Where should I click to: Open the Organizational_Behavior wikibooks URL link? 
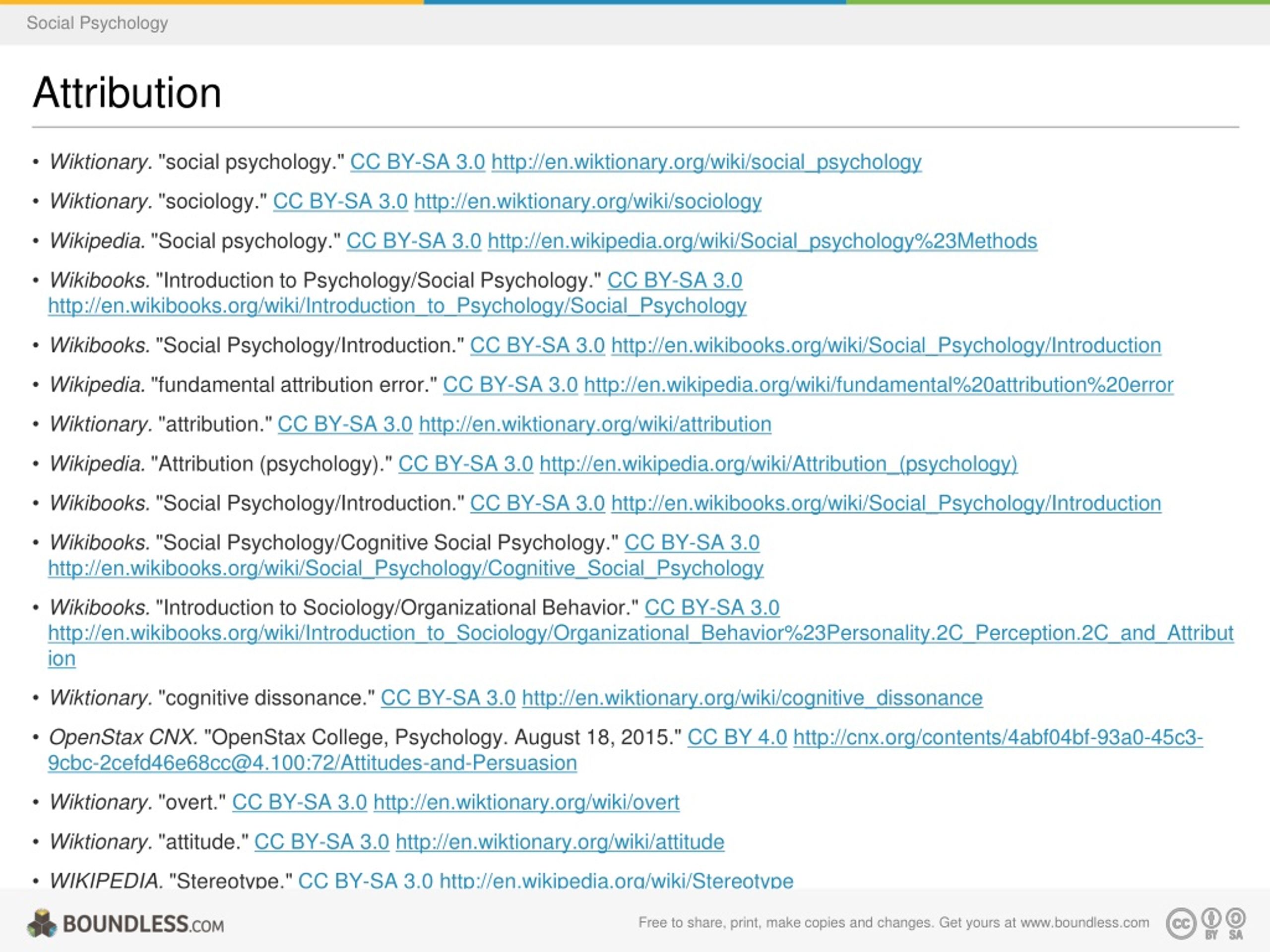[641, 646]
